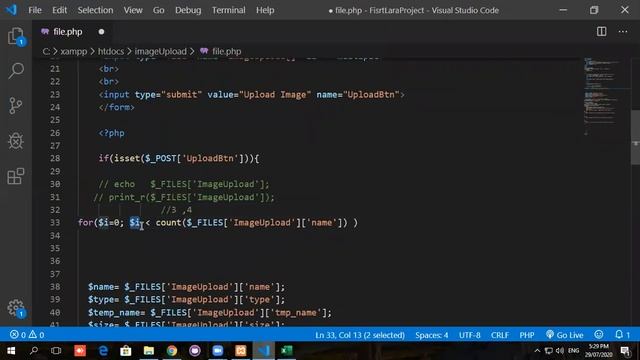Image resolution: width=640 pixels, height=360 pixels.
Task: Click Ln 33, Col 13 go-to-line indicator
Action: (360, 335)
